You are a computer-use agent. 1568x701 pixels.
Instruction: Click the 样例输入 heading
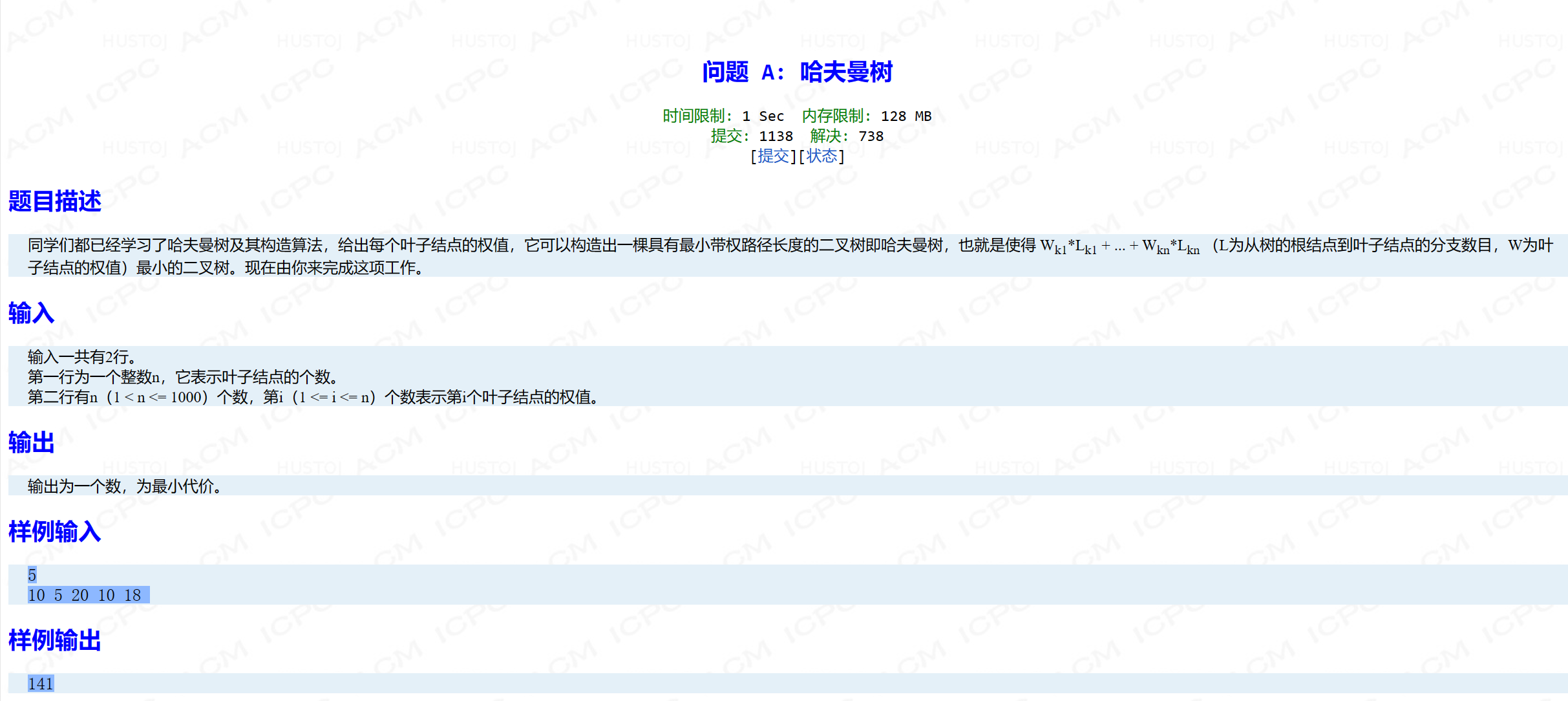tap(55, 532)
